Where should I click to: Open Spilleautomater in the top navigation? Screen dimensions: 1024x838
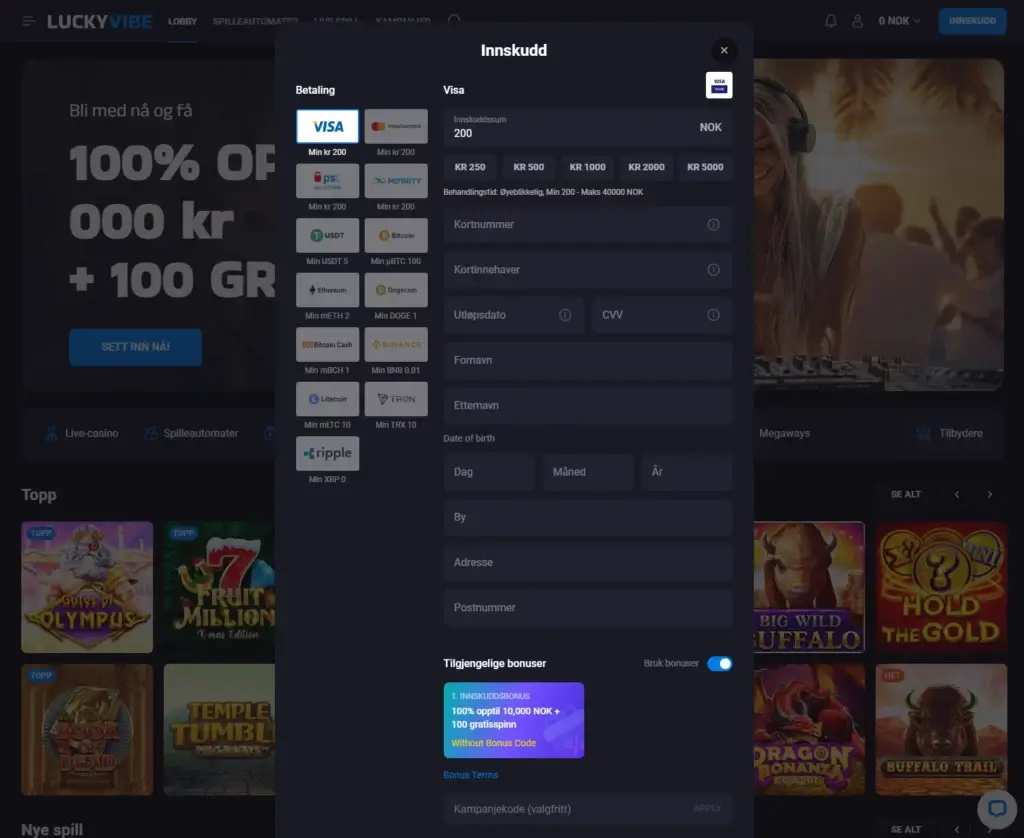click(255, 22)
